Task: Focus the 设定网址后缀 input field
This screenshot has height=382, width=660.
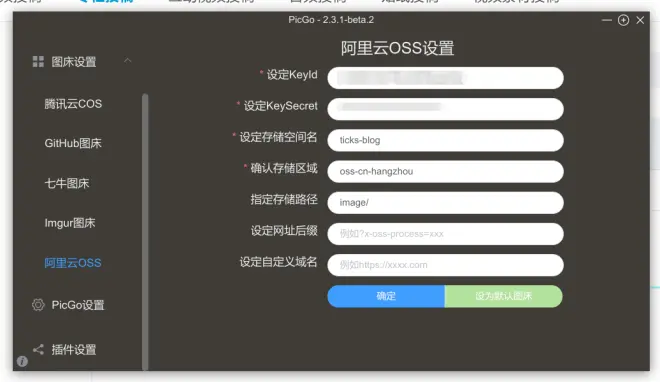Action: coord(445,234)
